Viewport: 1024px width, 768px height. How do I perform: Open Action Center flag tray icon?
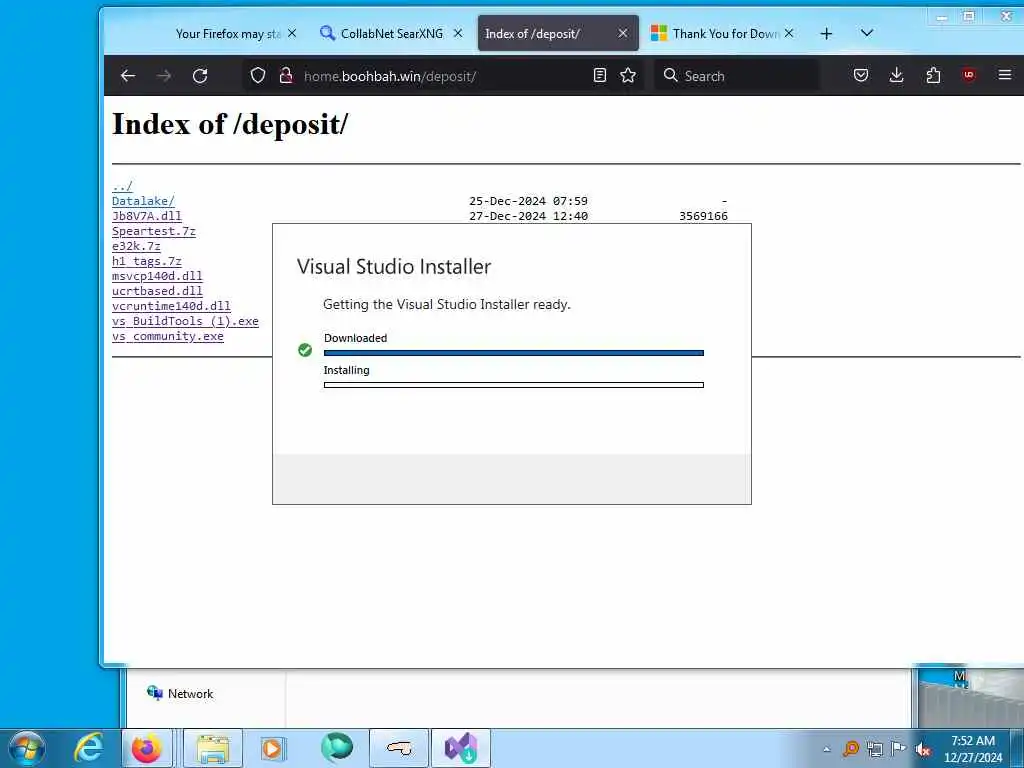coord(899,748)
